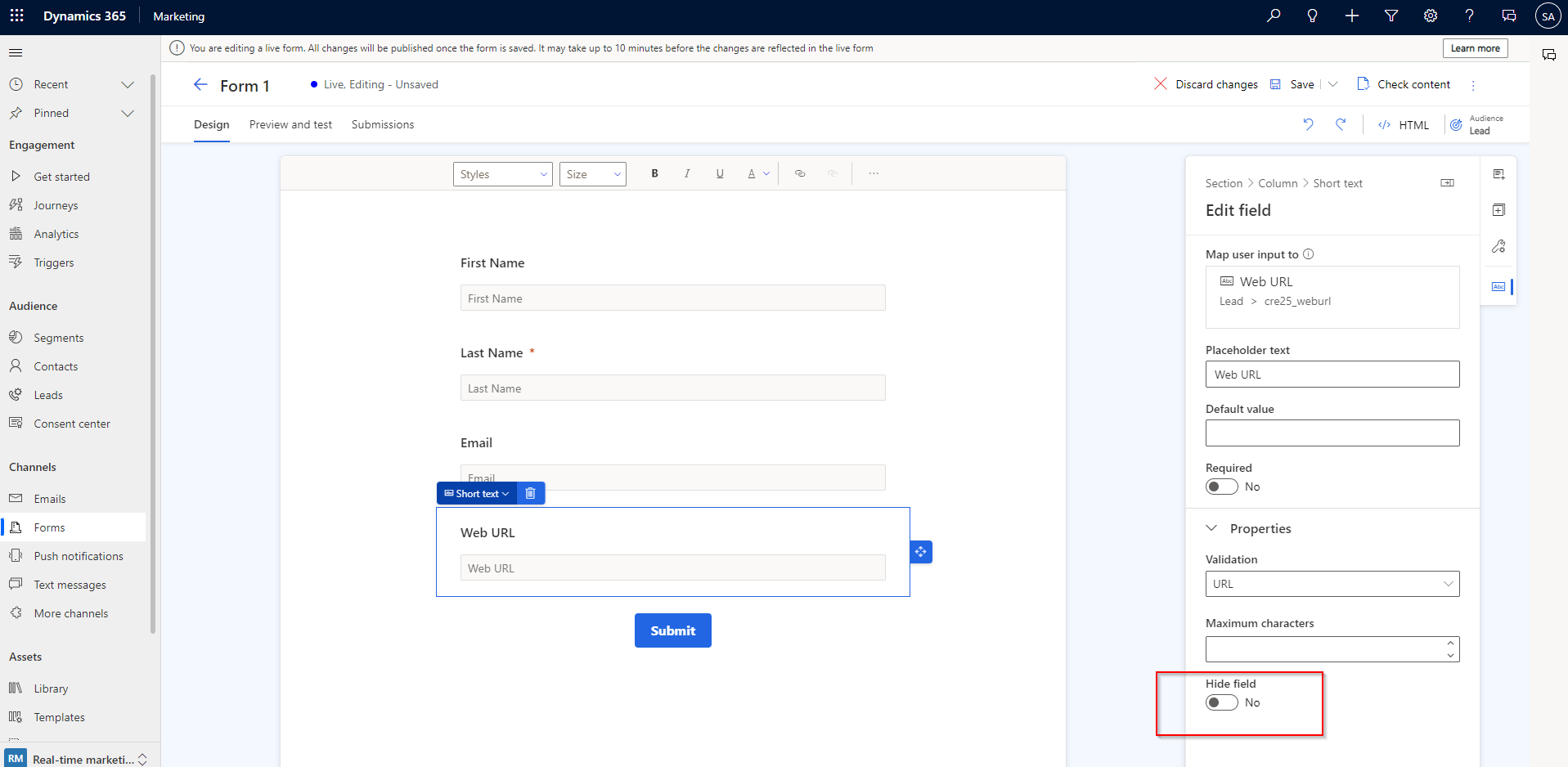Image resolution: width=1568 pixels, height=767 pixels.
Task: Open the Save options dropdown arrow
Action: pyautogui.click(x=1333, y=84)
